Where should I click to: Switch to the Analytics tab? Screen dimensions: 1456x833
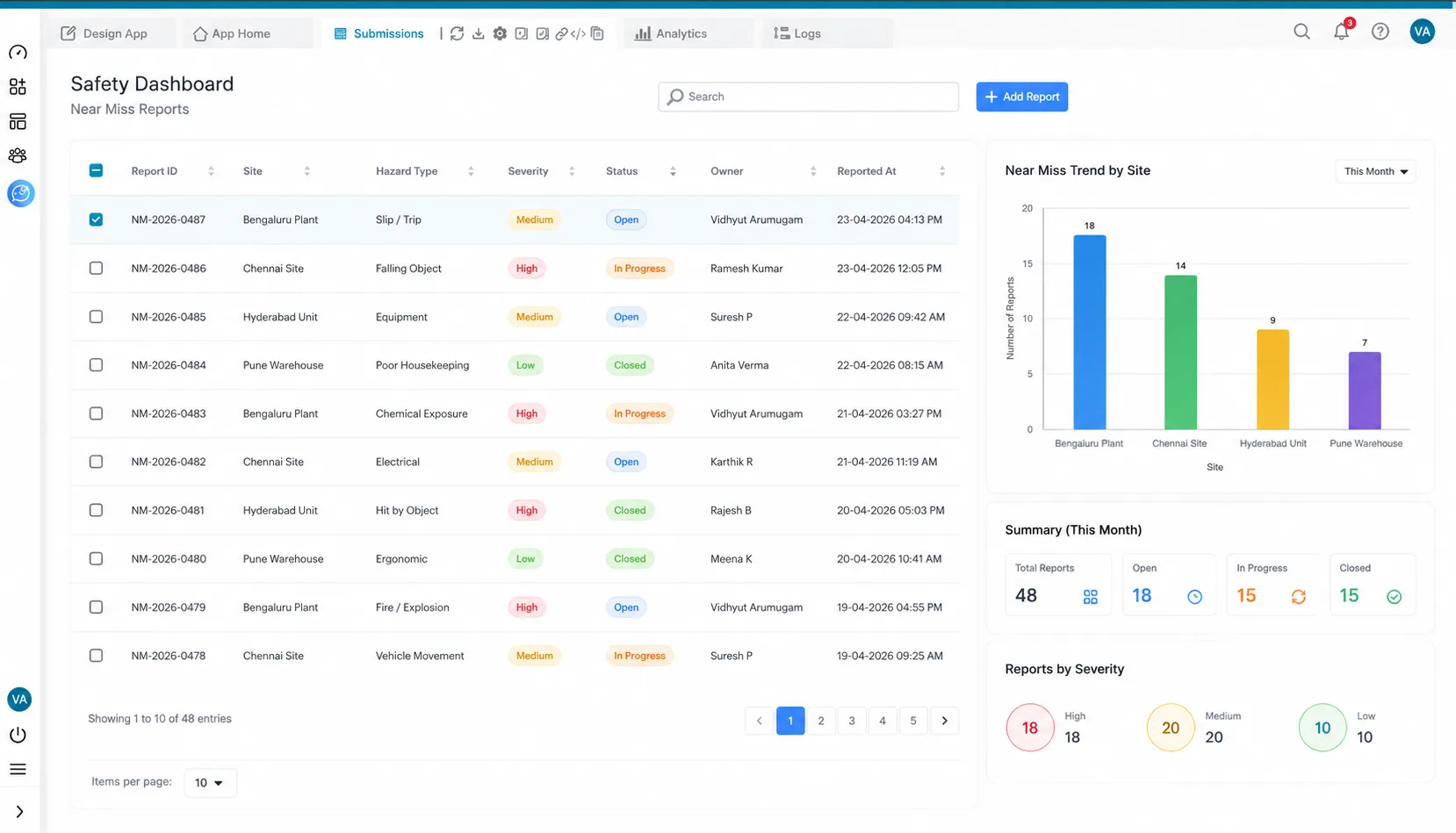[688, 33]
